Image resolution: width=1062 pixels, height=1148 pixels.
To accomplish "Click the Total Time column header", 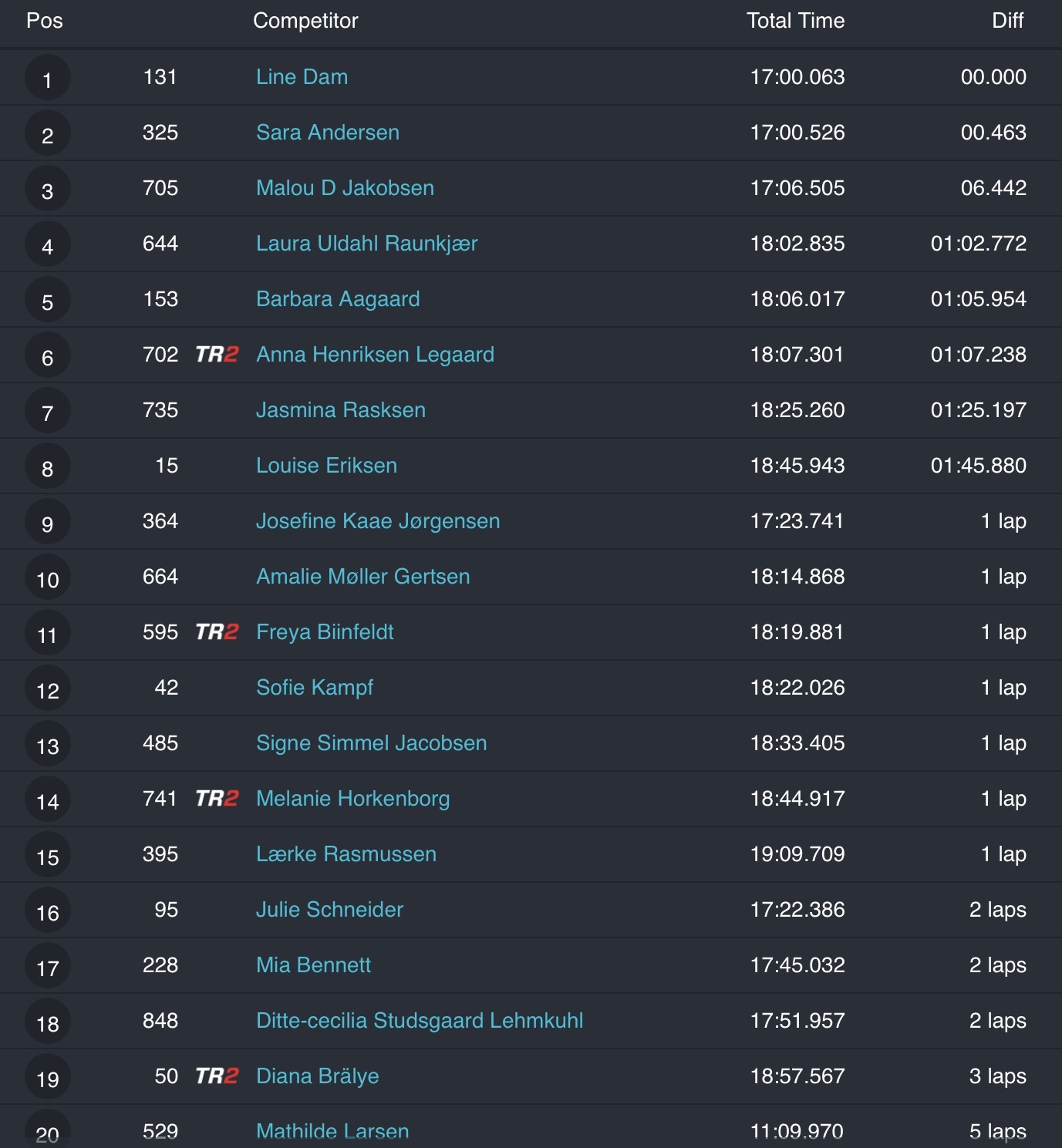I will tap(795, 21).
